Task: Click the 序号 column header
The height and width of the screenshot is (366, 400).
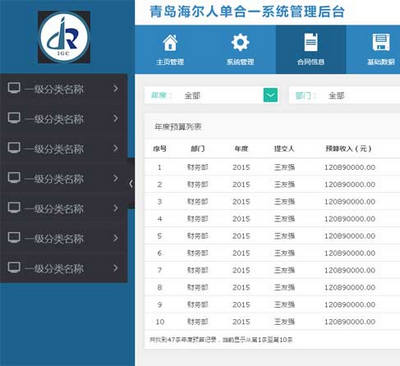Action: tap(160, 149)
